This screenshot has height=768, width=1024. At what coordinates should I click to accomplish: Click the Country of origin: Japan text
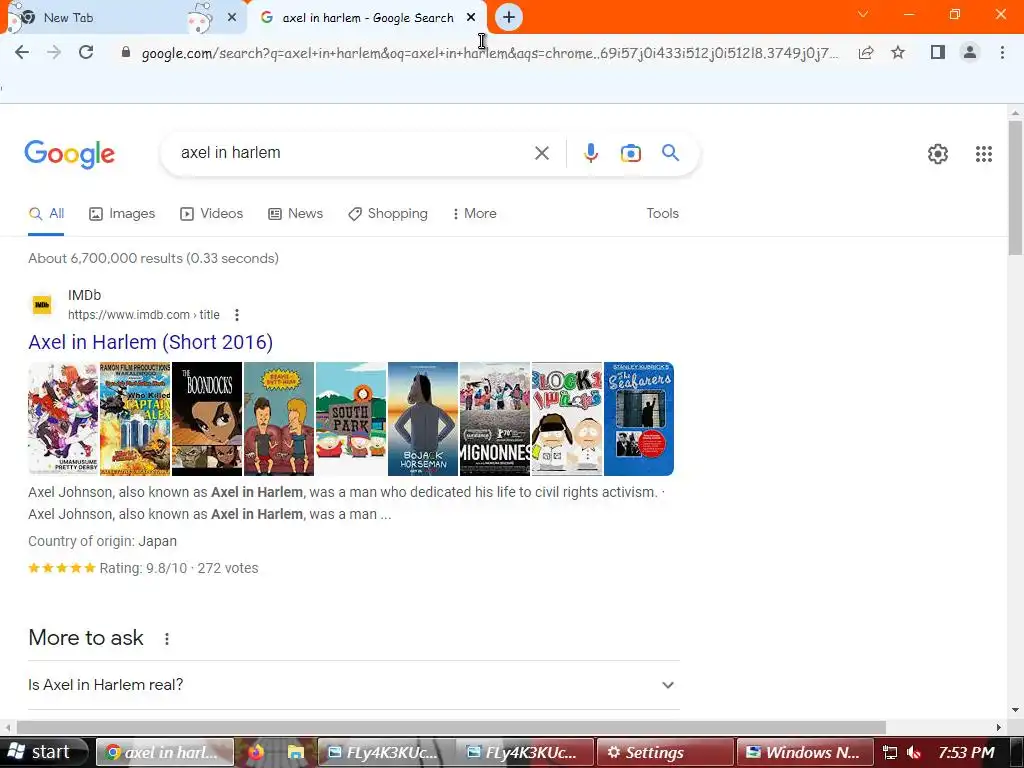pyautogui.click(x=103, y=541)
